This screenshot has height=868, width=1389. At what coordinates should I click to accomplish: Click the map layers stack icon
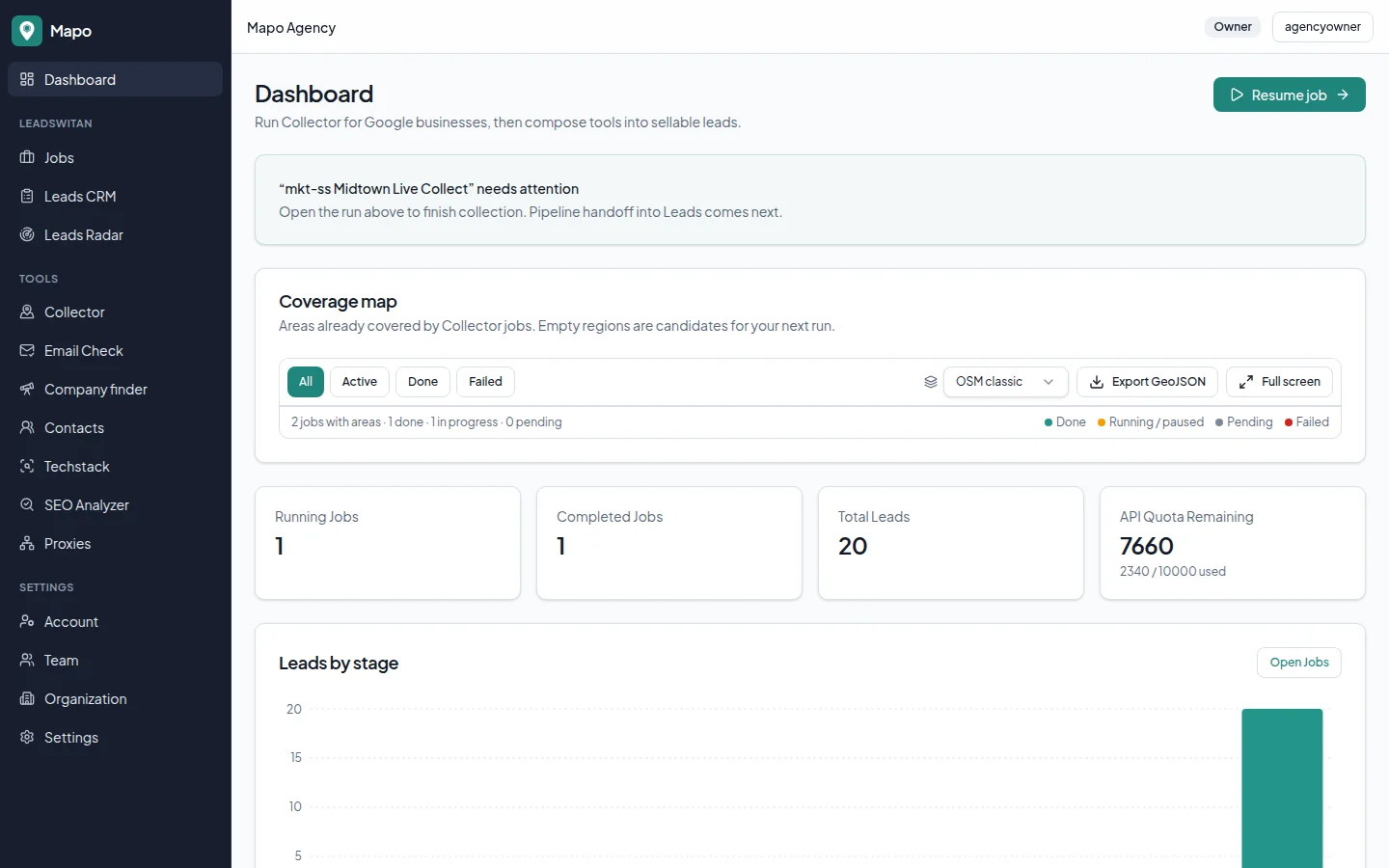[x=931, y=382]
